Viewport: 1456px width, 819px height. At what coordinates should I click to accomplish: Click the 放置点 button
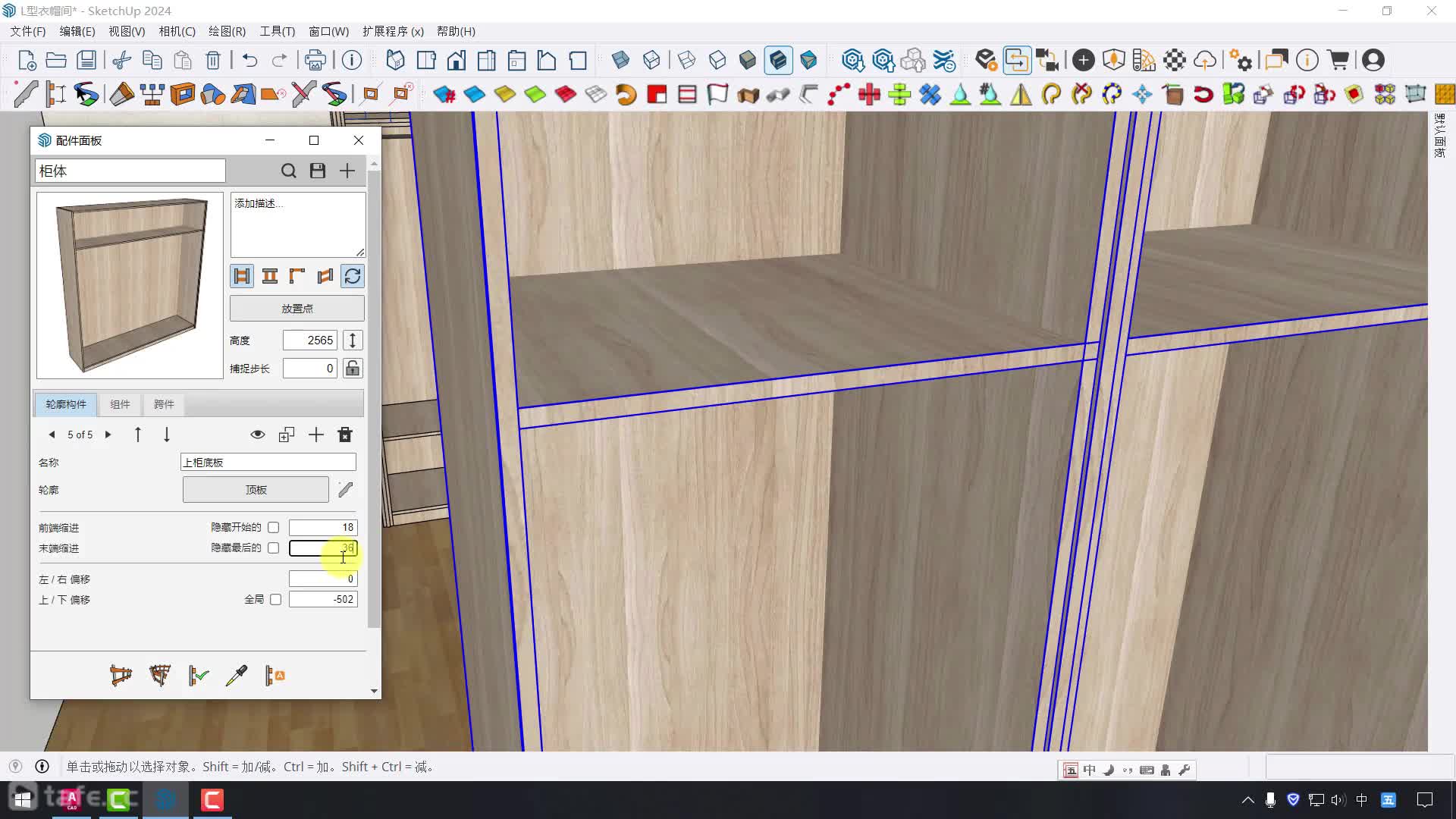[297, 309]
